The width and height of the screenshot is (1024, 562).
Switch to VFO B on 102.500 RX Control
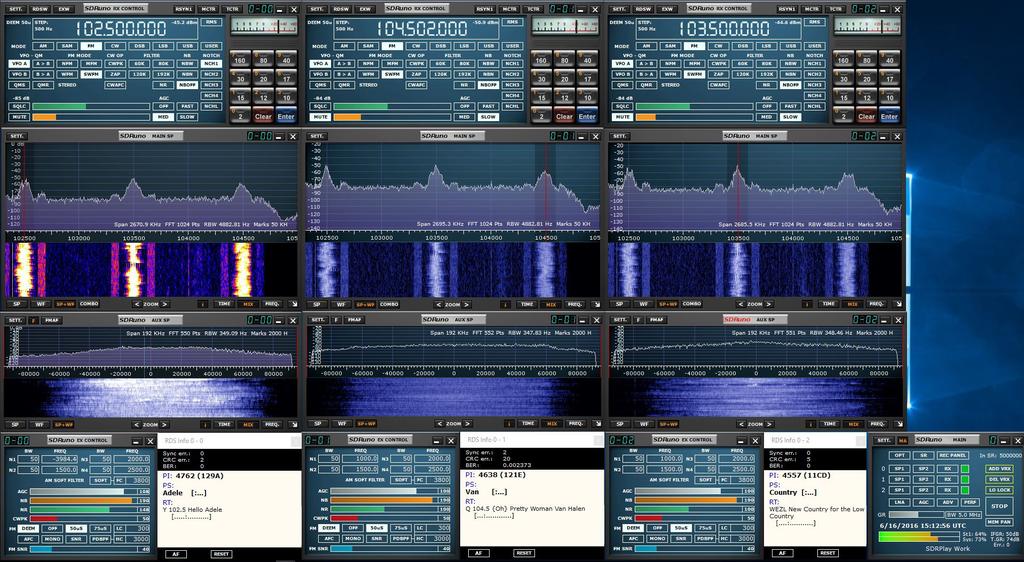[x=18, y=74]
